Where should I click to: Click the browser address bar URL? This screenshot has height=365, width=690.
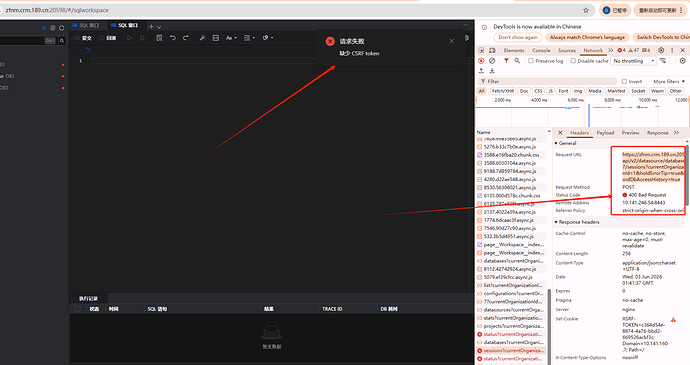(x=57, y=10)
